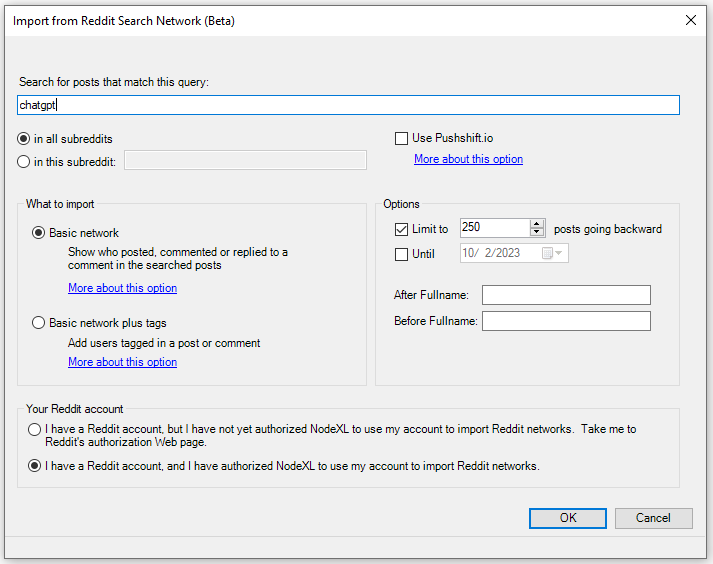Increase post limit with up arrow
Screen dimensions: 713x564
[537, 224]
